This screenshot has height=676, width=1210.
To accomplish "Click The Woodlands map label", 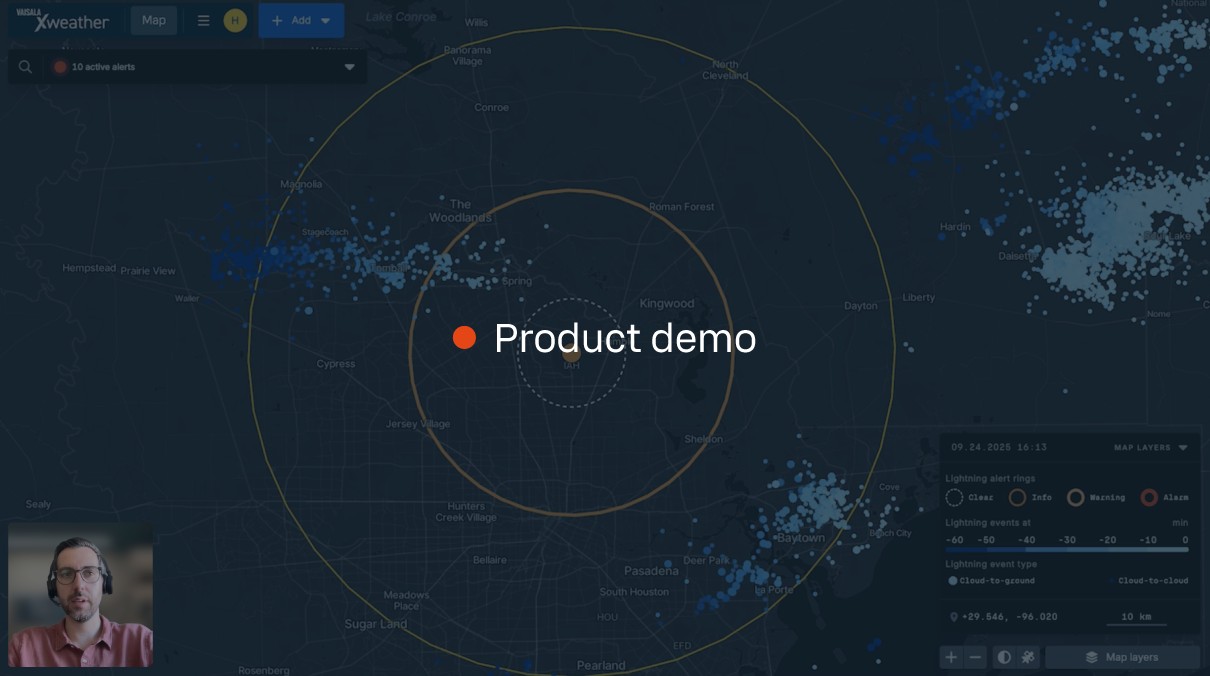I will [460, 211].
